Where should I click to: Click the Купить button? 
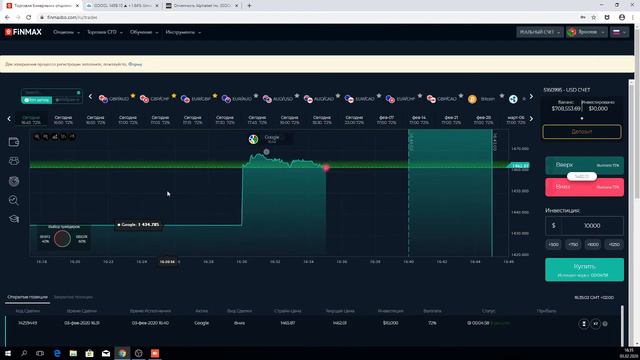(584, 269)
